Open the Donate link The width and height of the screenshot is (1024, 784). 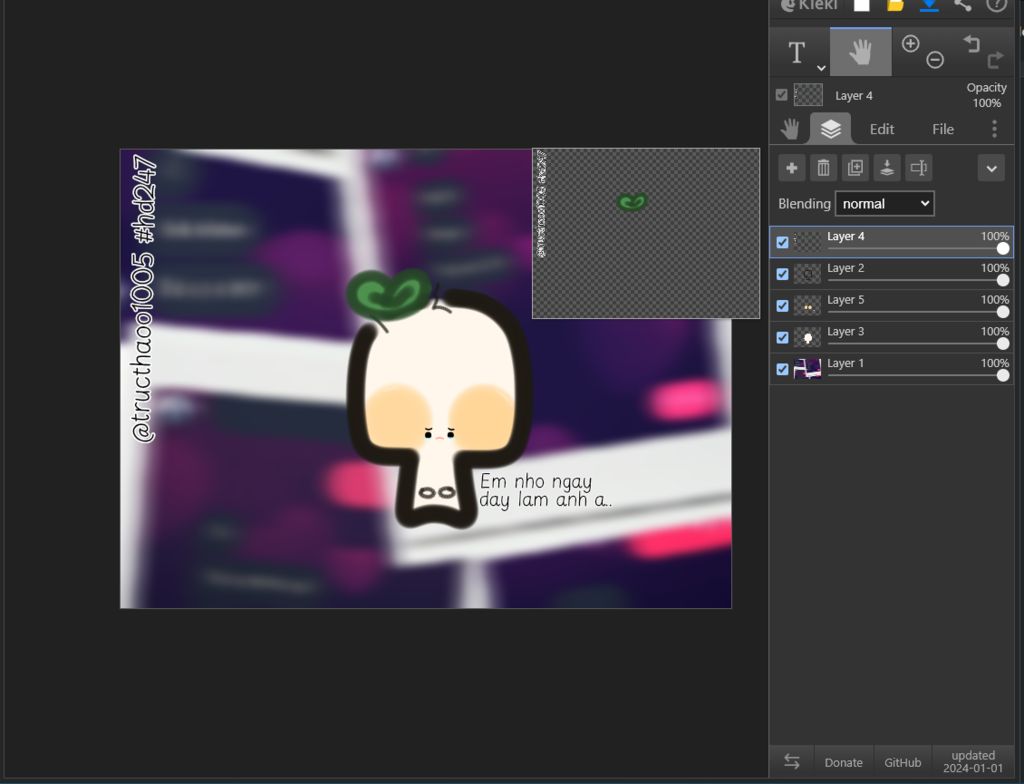point(843,762)
